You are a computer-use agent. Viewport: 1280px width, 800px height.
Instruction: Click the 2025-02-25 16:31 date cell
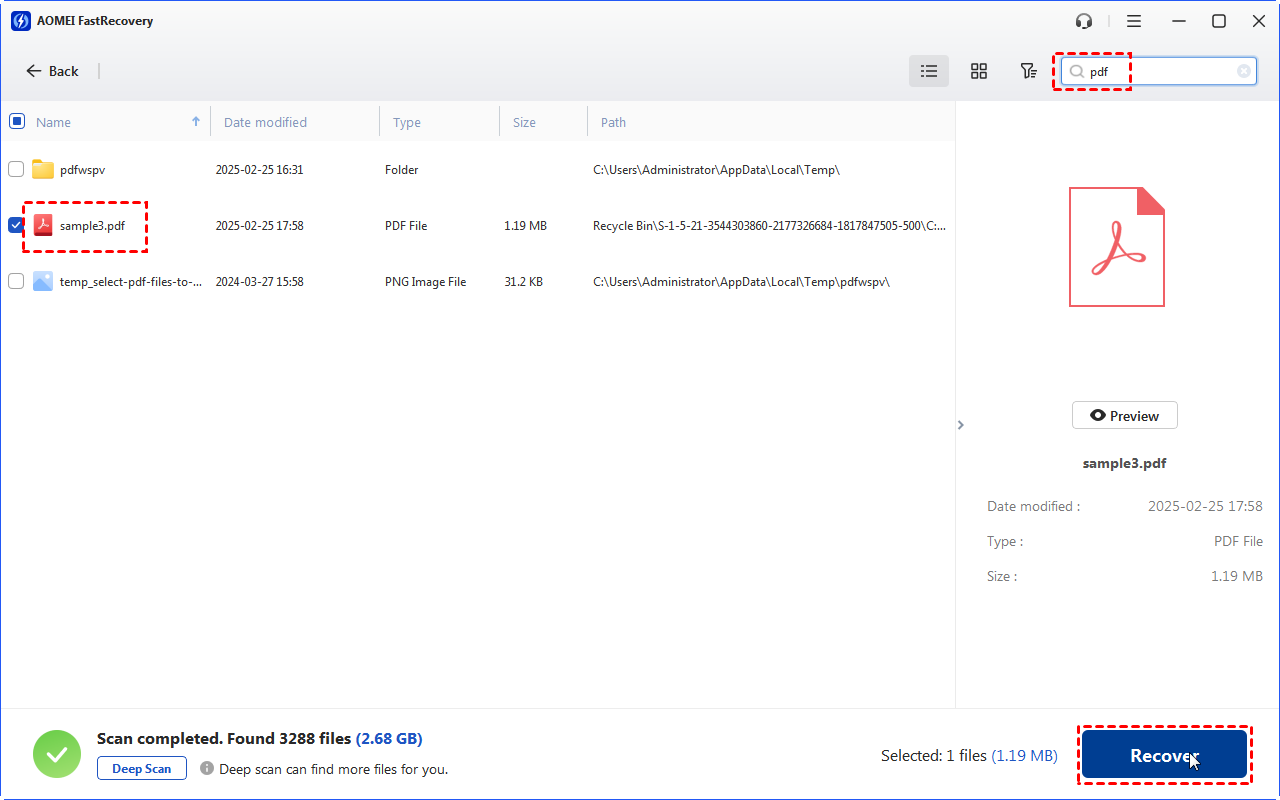(259, 170)
